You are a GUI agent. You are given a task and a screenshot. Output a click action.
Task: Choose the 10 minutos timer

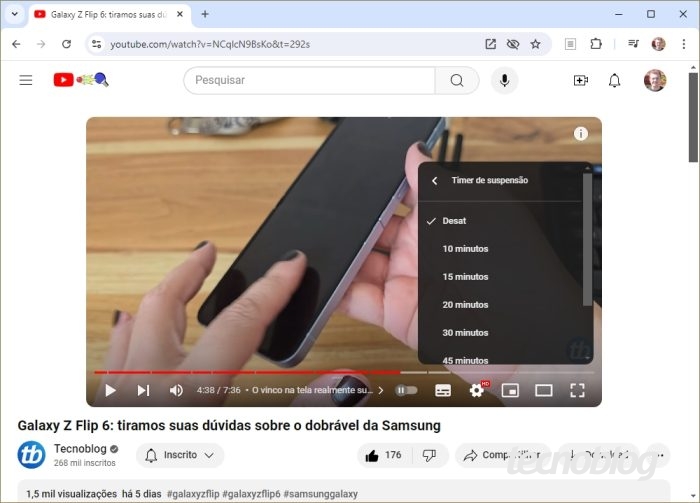click(x=500, y=249)
